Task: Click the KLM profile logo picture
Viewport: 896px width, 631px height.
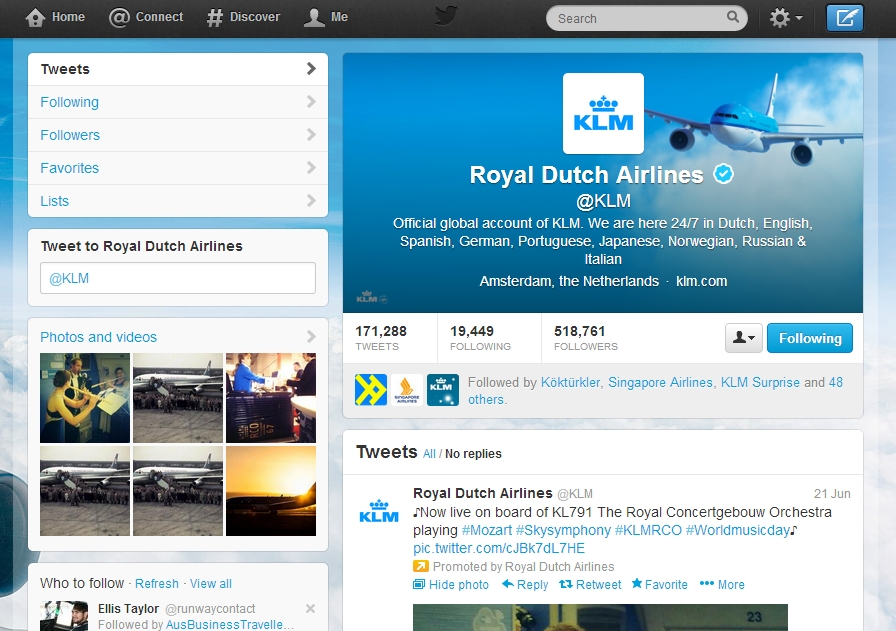Action: (x=603, y=113)
